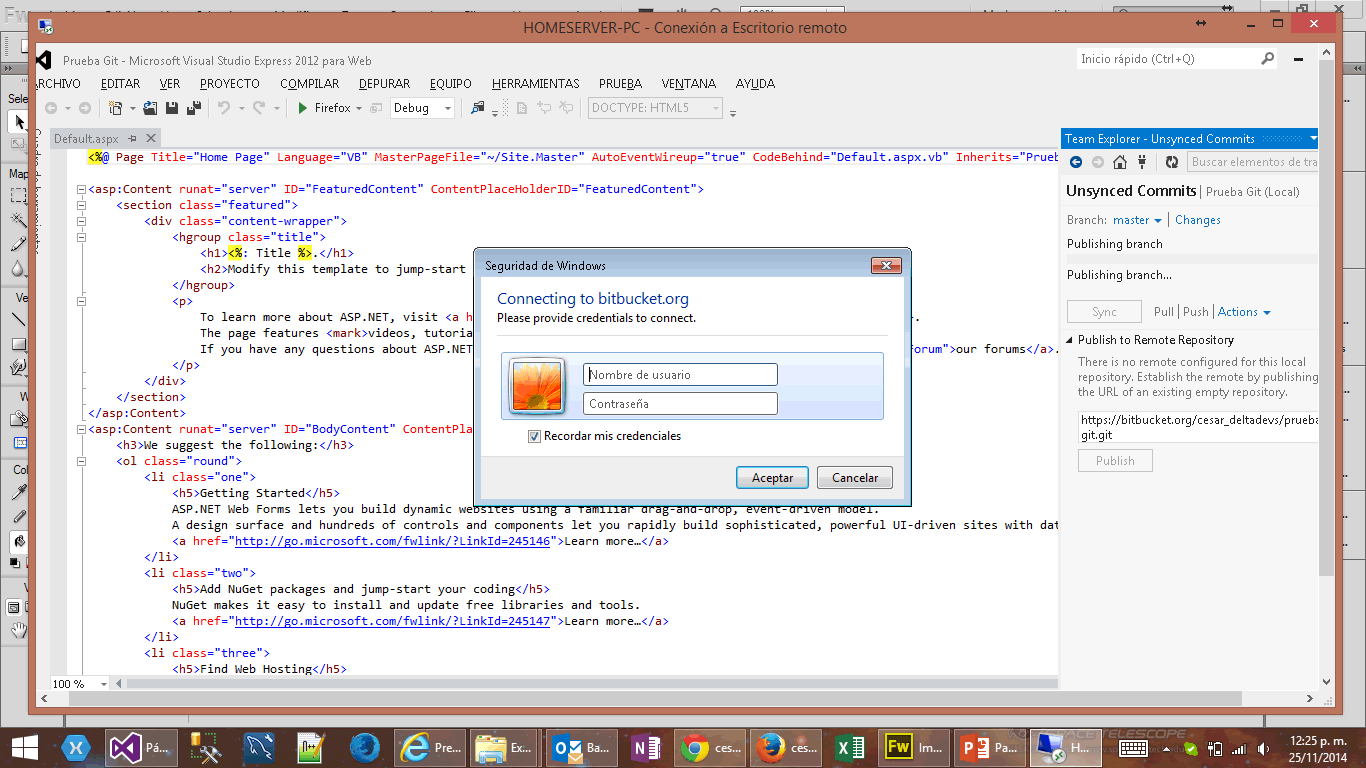Open the COMPILAR menu
This screenshot has width=1366, height=768.
[x=309, y=84]
